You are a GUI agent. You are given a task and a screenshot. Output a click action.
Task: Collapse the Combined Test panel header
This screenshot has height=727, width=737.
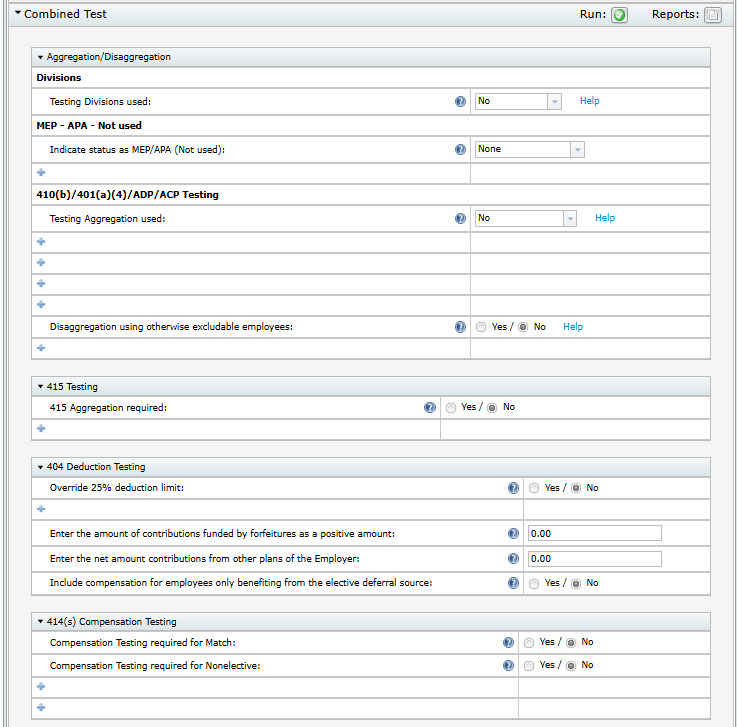point(18,14)
